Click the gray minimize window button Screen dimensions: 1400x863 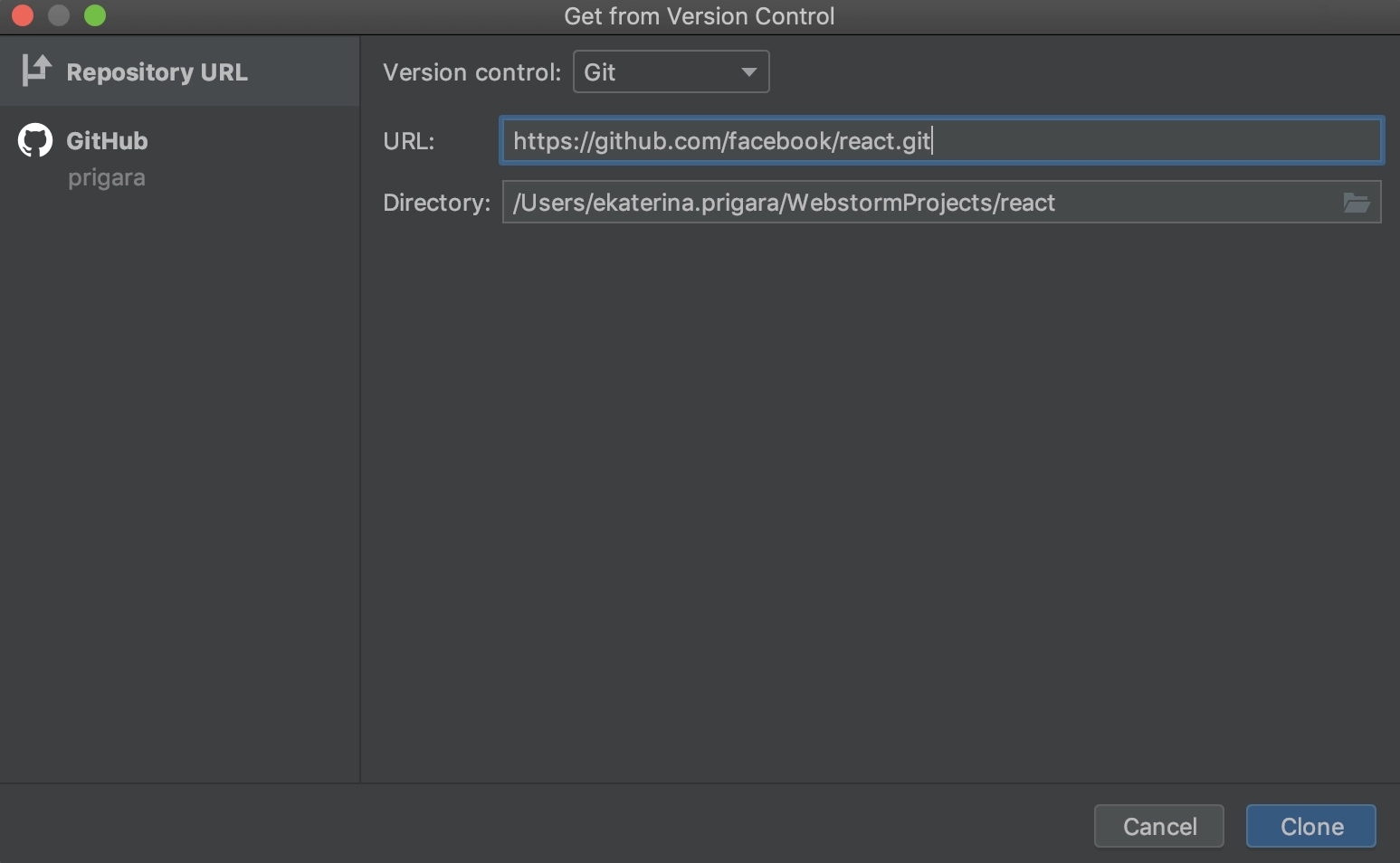point(59,15)
